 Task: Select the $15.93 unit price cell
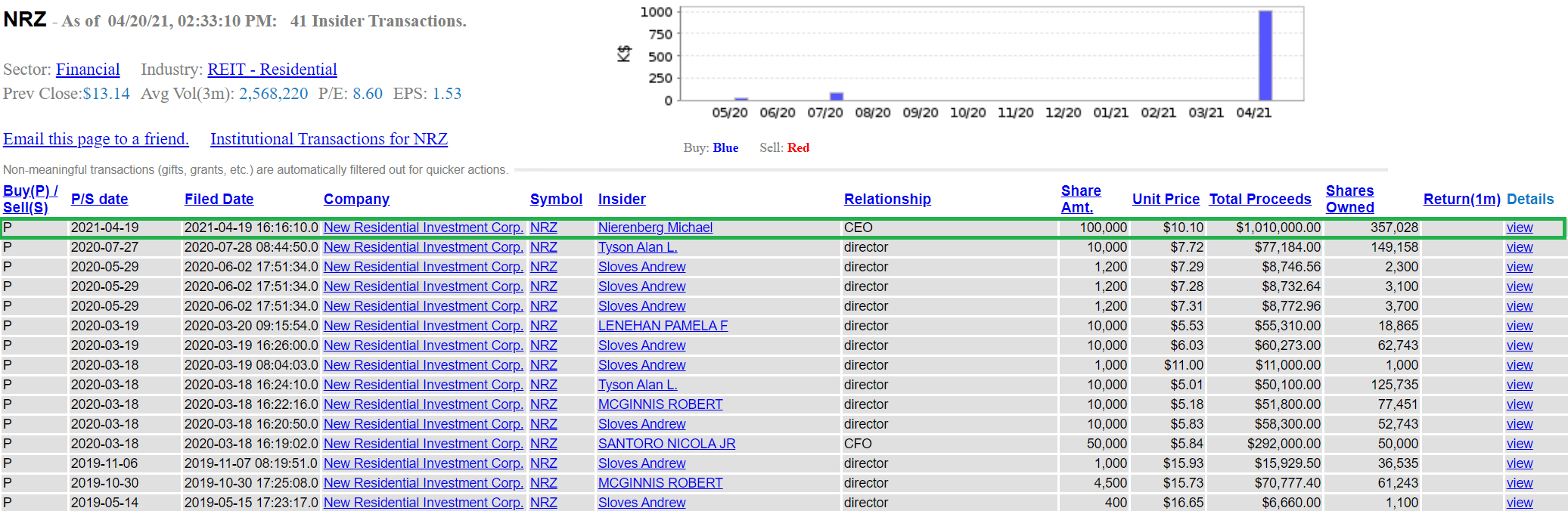tap(1168, 463)
